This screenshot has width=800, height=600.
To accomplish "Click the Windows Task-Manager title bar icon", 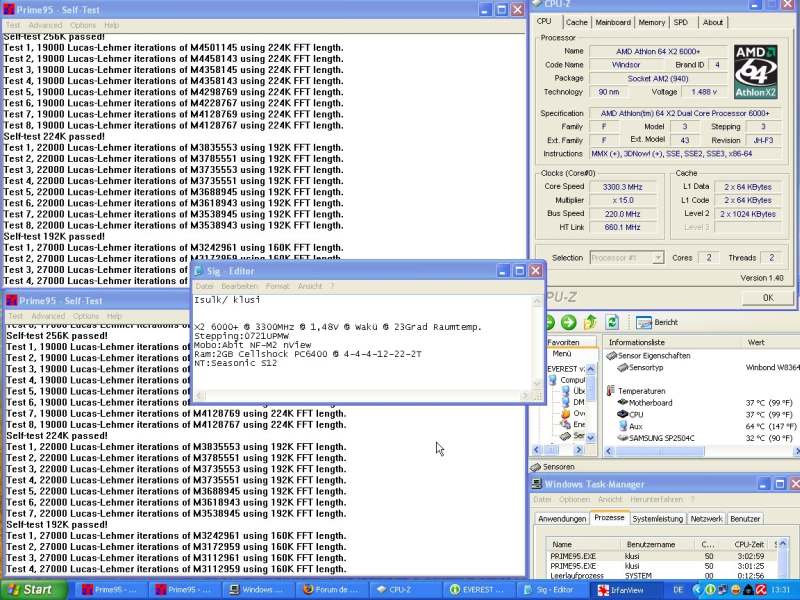I will click(537, 484).
